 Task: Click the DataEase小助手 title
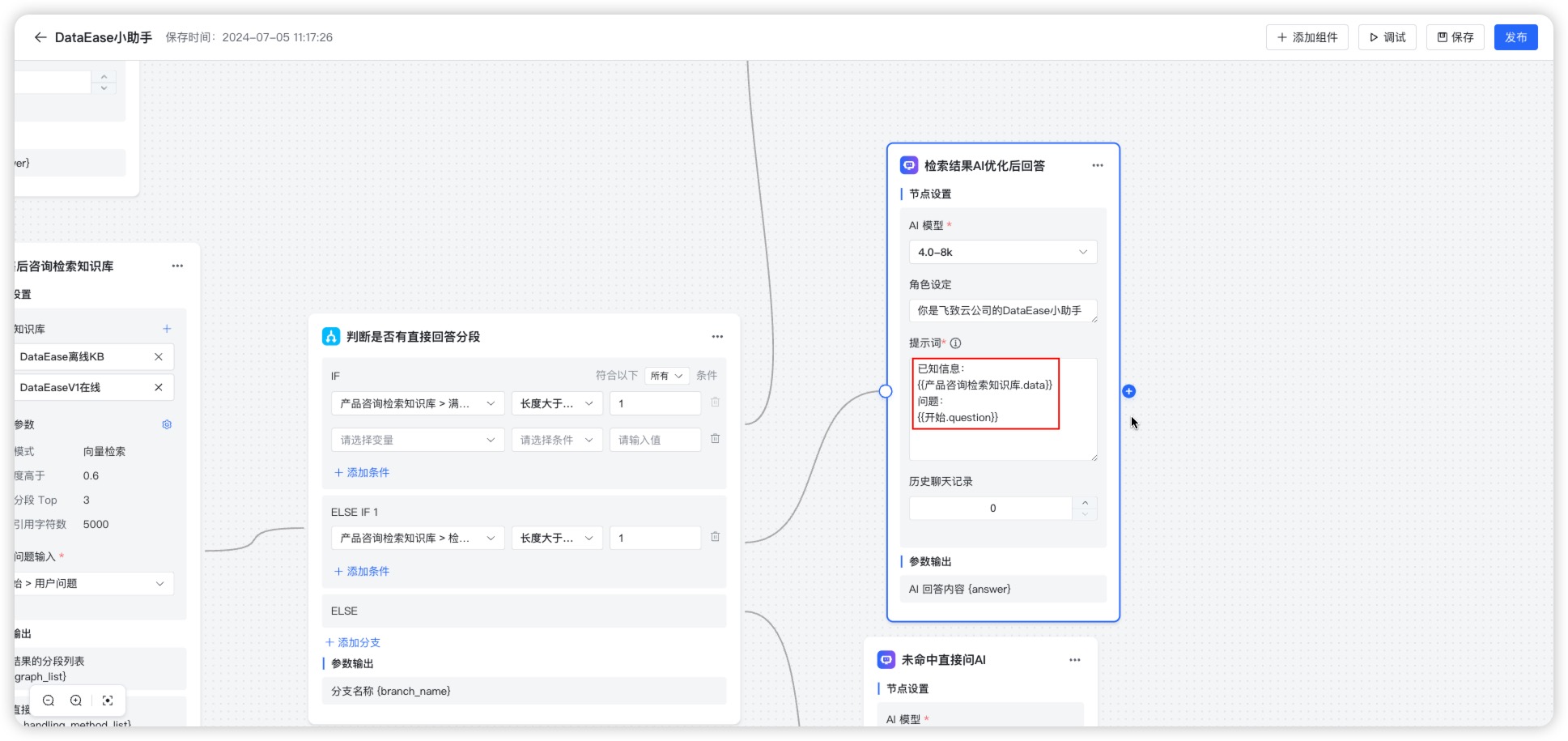[103, 37]
